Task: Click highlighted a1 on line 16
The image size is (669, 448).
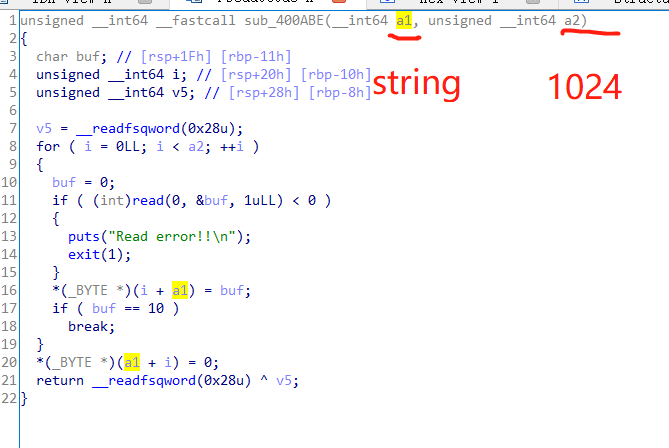Action: pyautogui.click(x=180, y=291)
